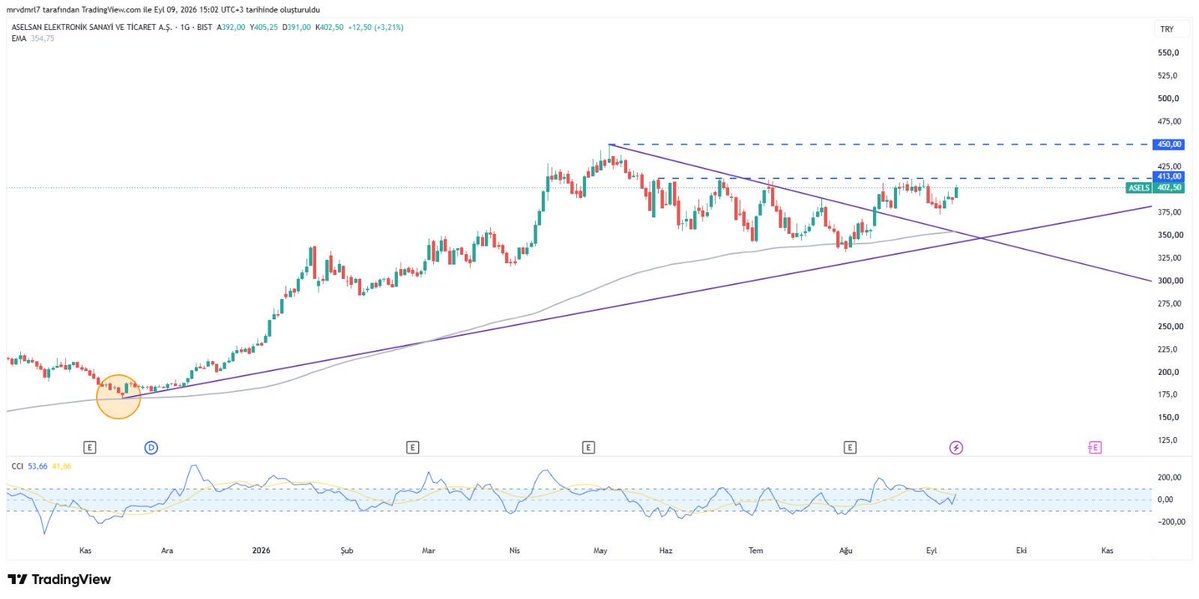
Task: Click the 250,00 price axis label
Action: [x=1171, y=327]
